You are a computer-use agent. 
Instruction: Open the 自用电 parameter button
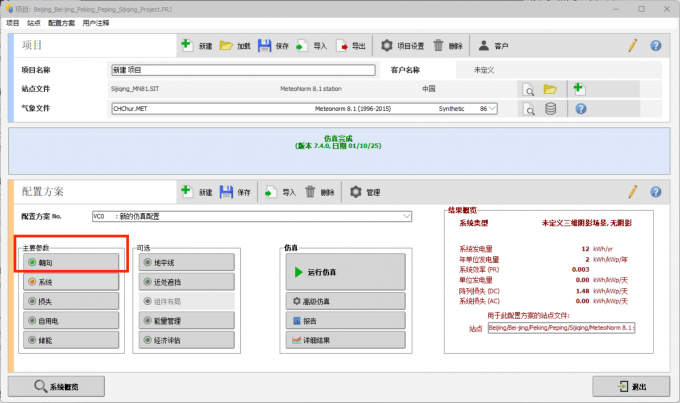(x=71, y=321)
